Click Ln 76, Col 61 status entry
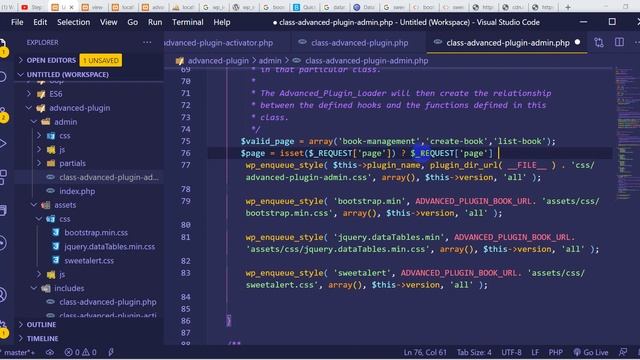 425,353
